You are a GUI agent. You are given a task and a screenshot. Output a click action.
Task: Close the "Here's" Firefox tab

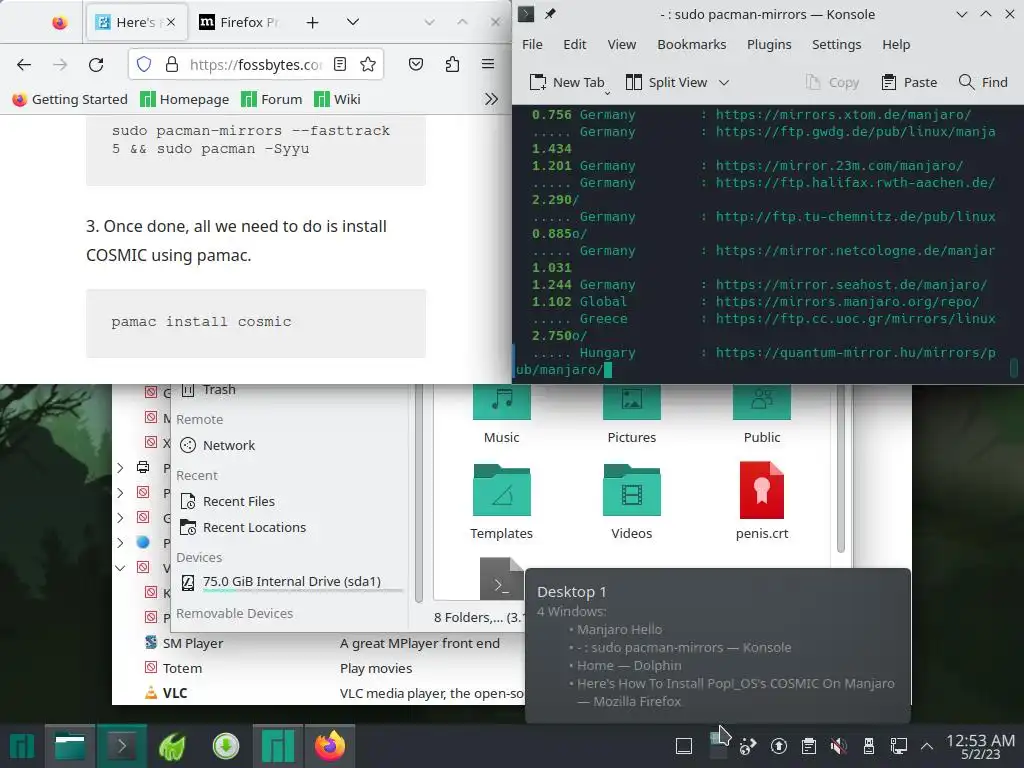click(x=171, y=22)
